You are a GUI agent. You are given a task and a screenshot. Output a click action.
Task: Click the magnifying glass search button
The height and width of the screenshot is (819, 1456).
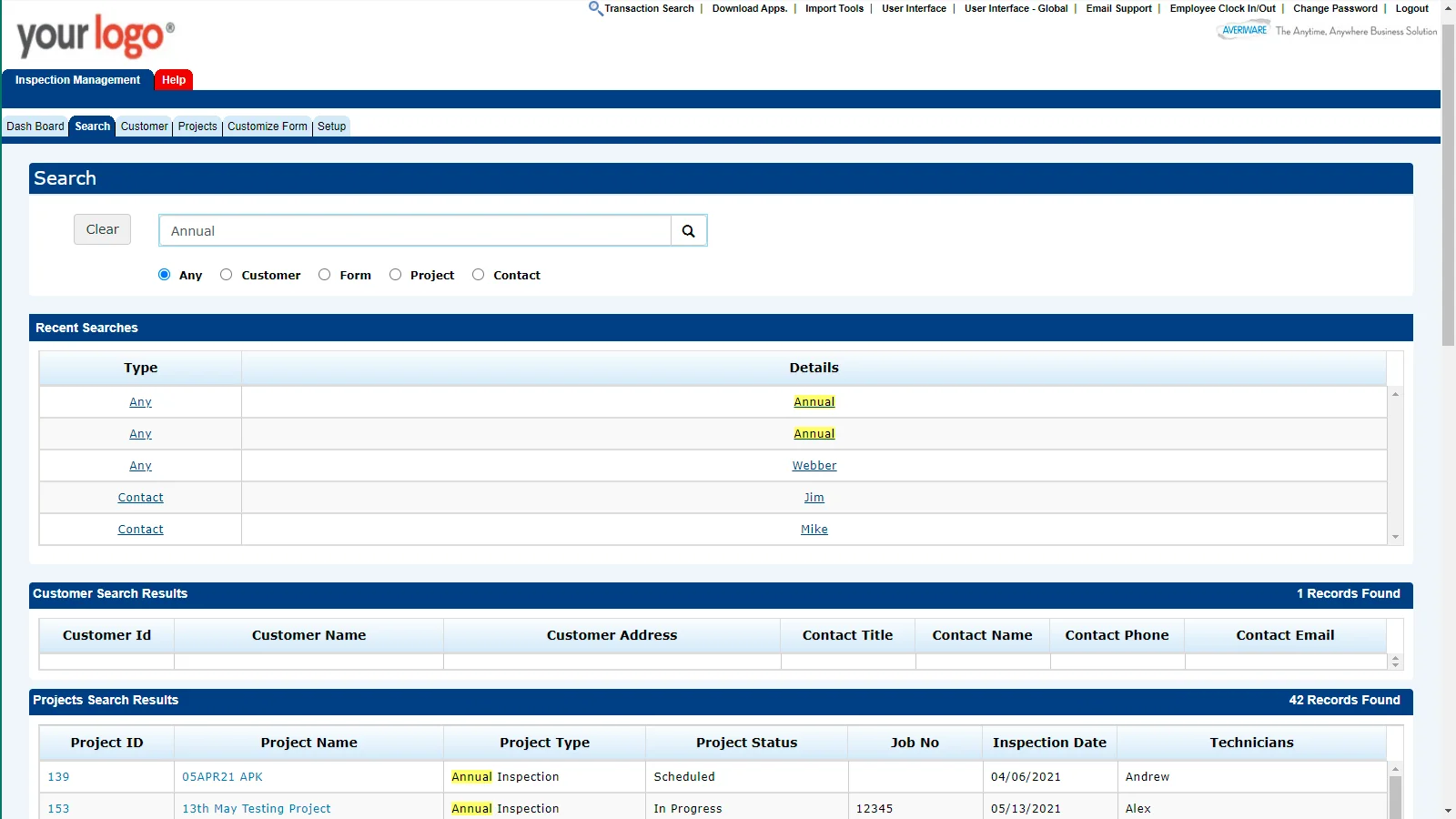point(689,231)
